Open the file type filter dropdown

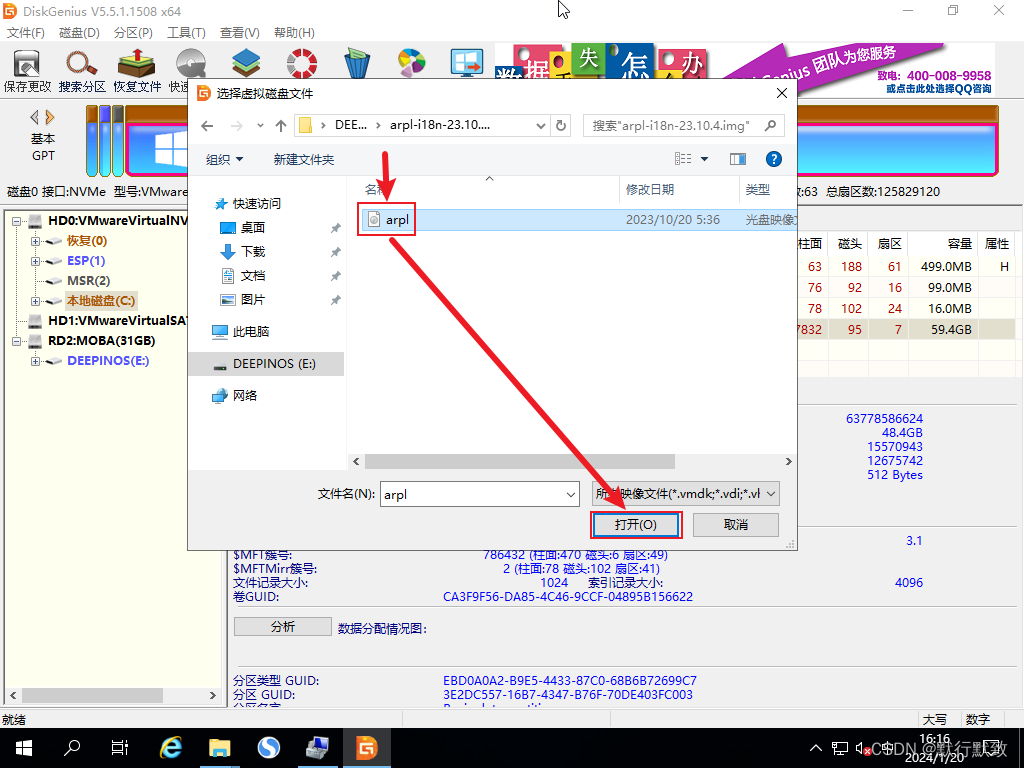click(x=771, y=494)
